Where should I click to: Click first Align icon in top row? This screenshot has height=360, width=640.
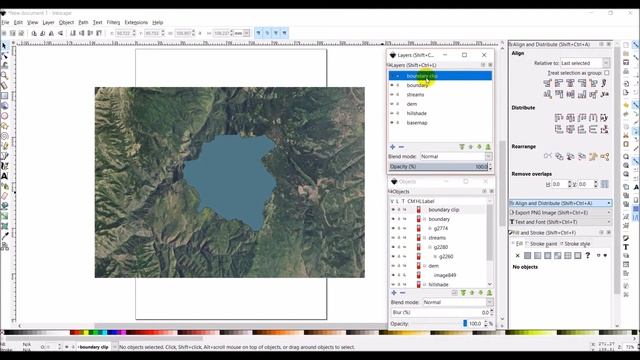point(547,83)
